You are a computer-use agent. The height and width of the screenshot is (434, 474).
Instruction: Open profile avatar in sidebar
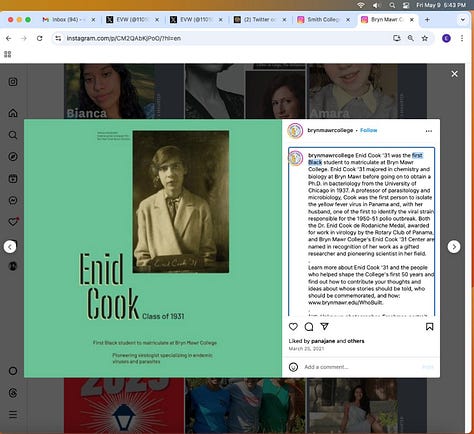[13, 266]
